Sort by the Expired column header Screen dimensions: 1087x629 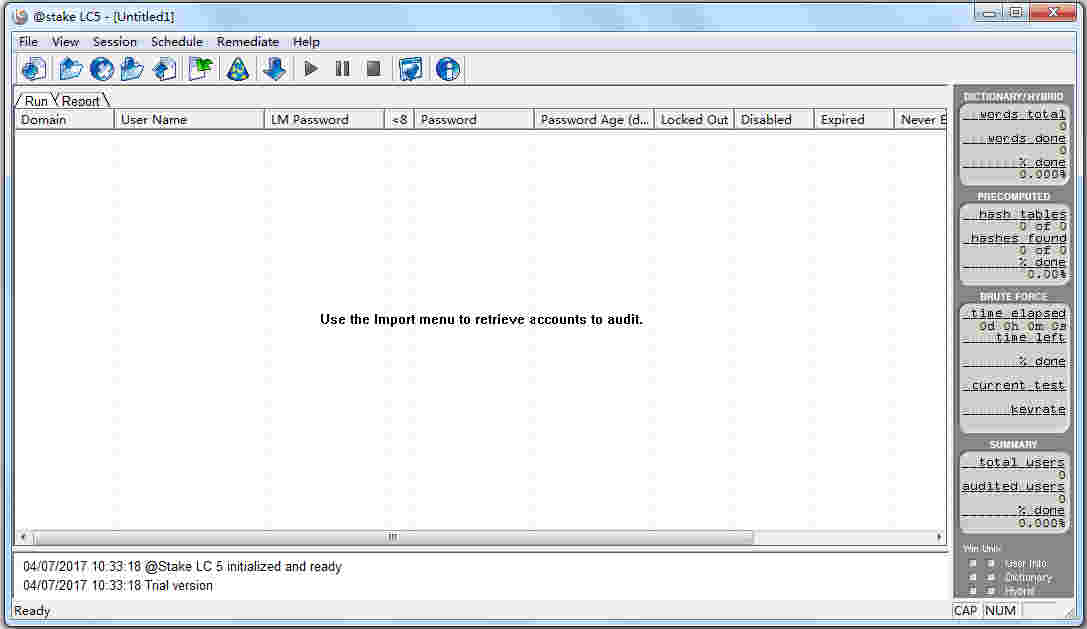click(854, 120)
